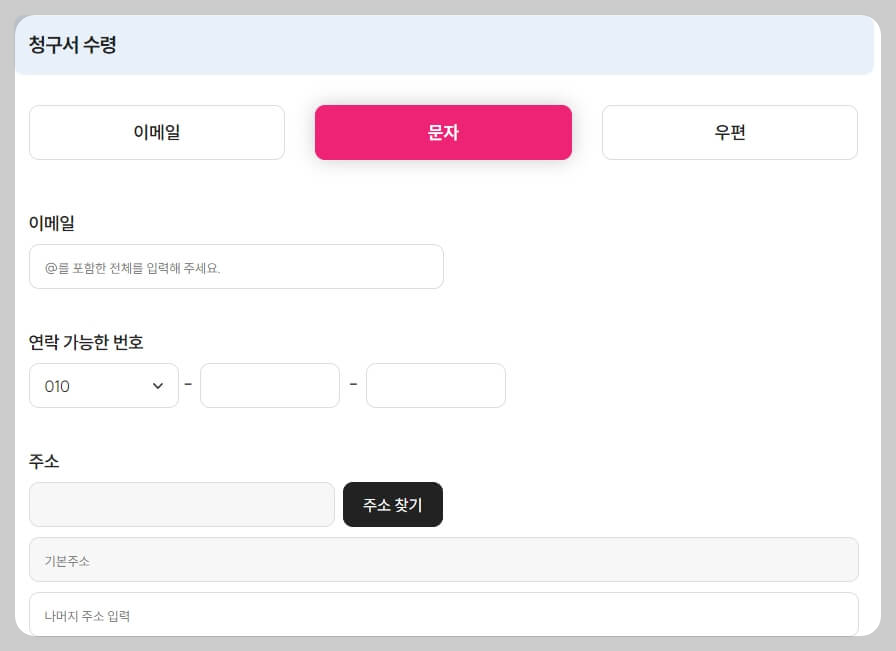Expand the phone carrier prefix selector
Viewport: 896px width, 651px height.
tap(104, 385)
